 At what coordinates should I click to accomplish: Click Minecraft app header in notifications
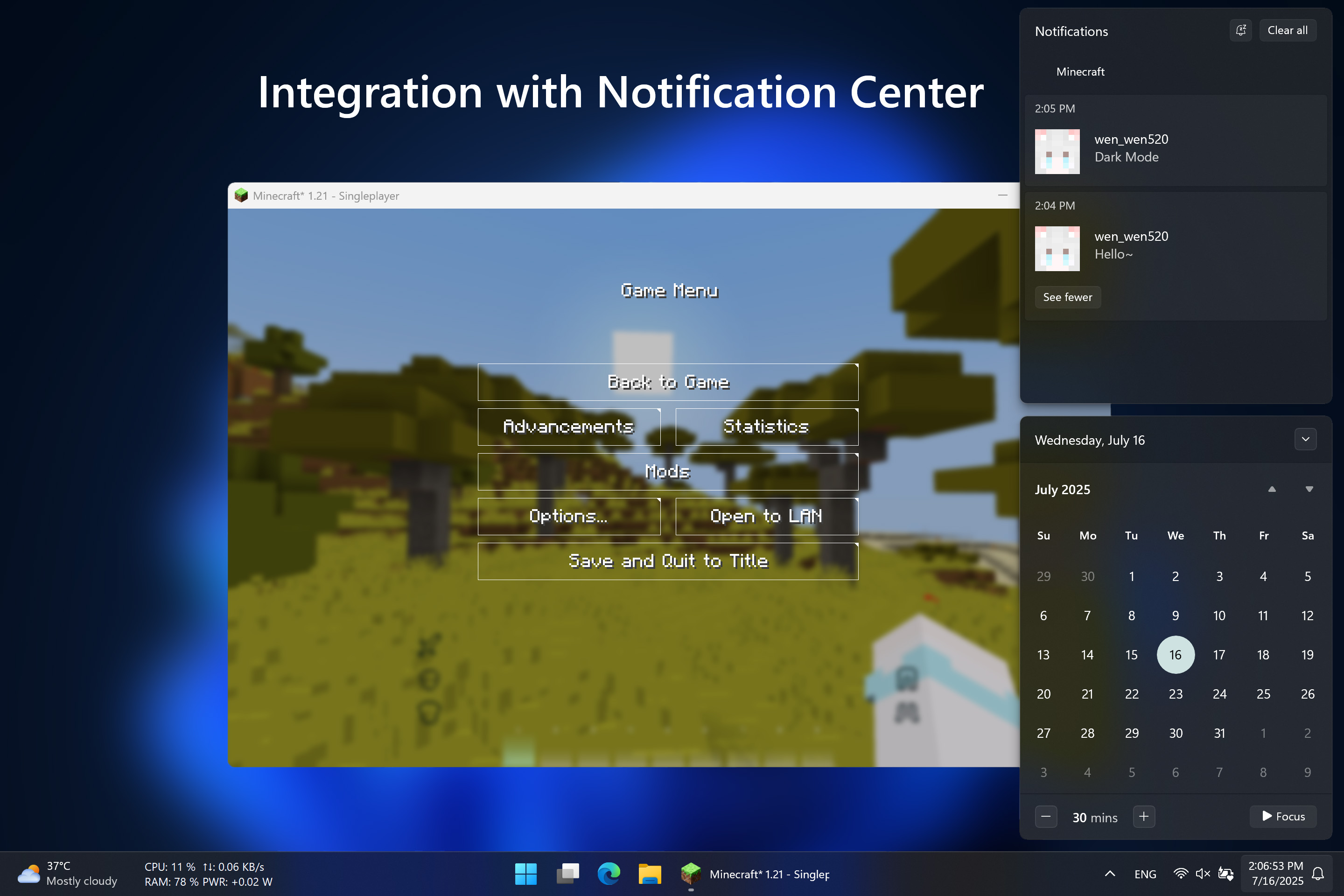(x=1080, y=71)
